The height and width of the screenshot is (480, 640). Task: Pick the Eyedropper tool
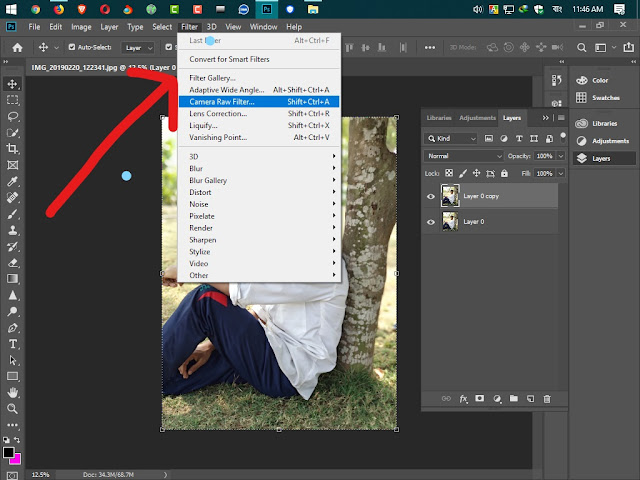(12, 181)
